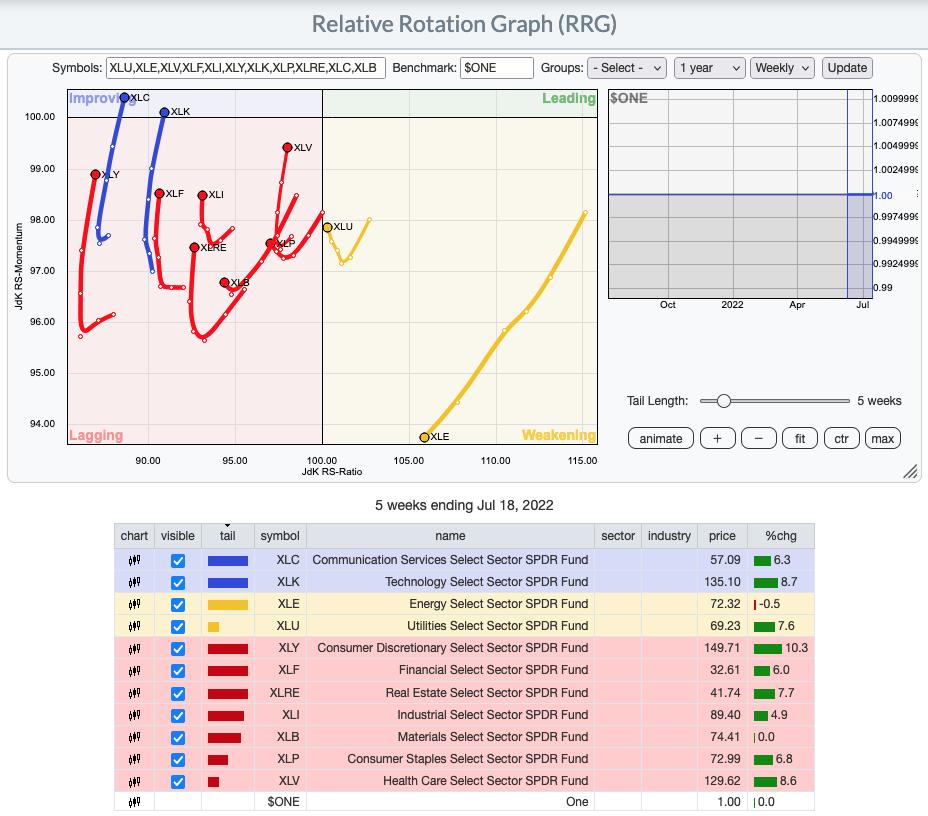The width and height of the screenshot is (928, 816).
Task: Disable XLRE visibility checkbox
Action: (178, 694)
